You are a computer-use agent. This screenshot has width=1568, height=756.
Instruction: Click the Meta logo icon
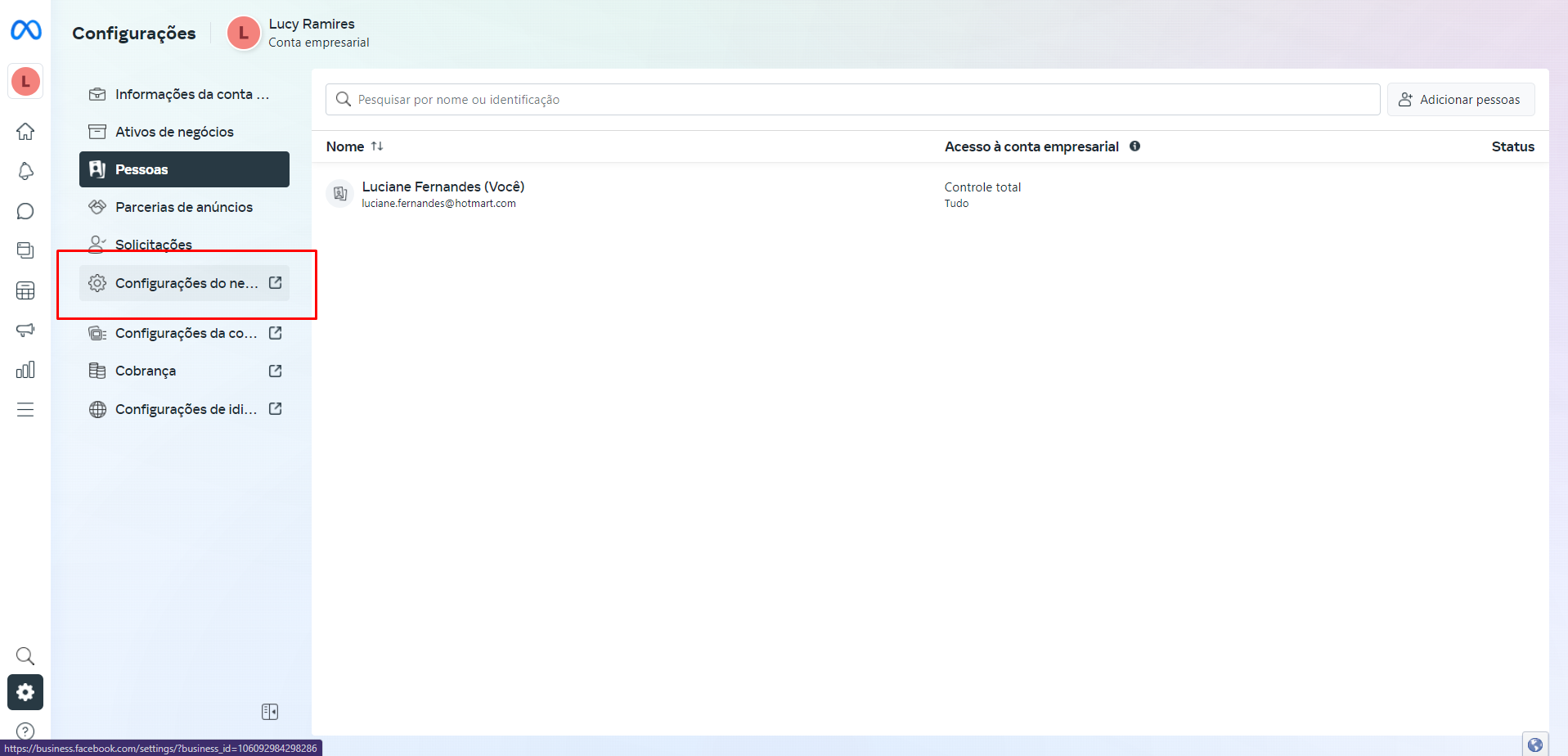click(x=25, y=30)
